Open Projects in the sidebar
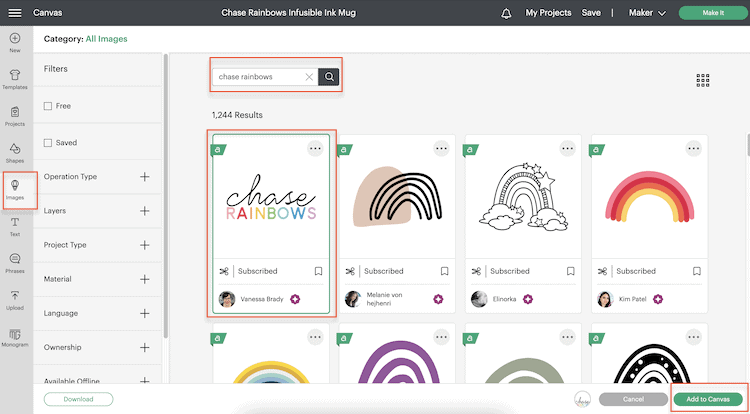Viewport: 750px width, 414px height. [x=15, y=116]
